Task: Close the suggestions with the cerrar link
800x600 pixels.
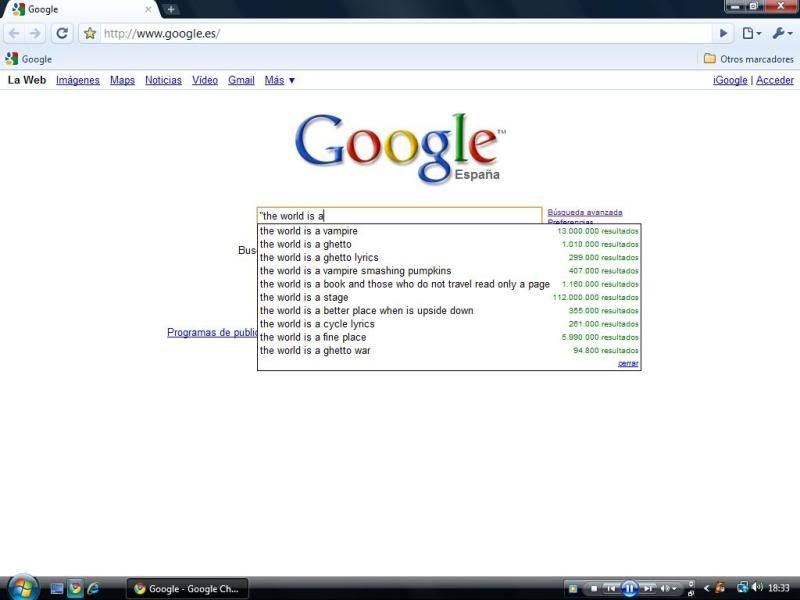Action: 628,363
